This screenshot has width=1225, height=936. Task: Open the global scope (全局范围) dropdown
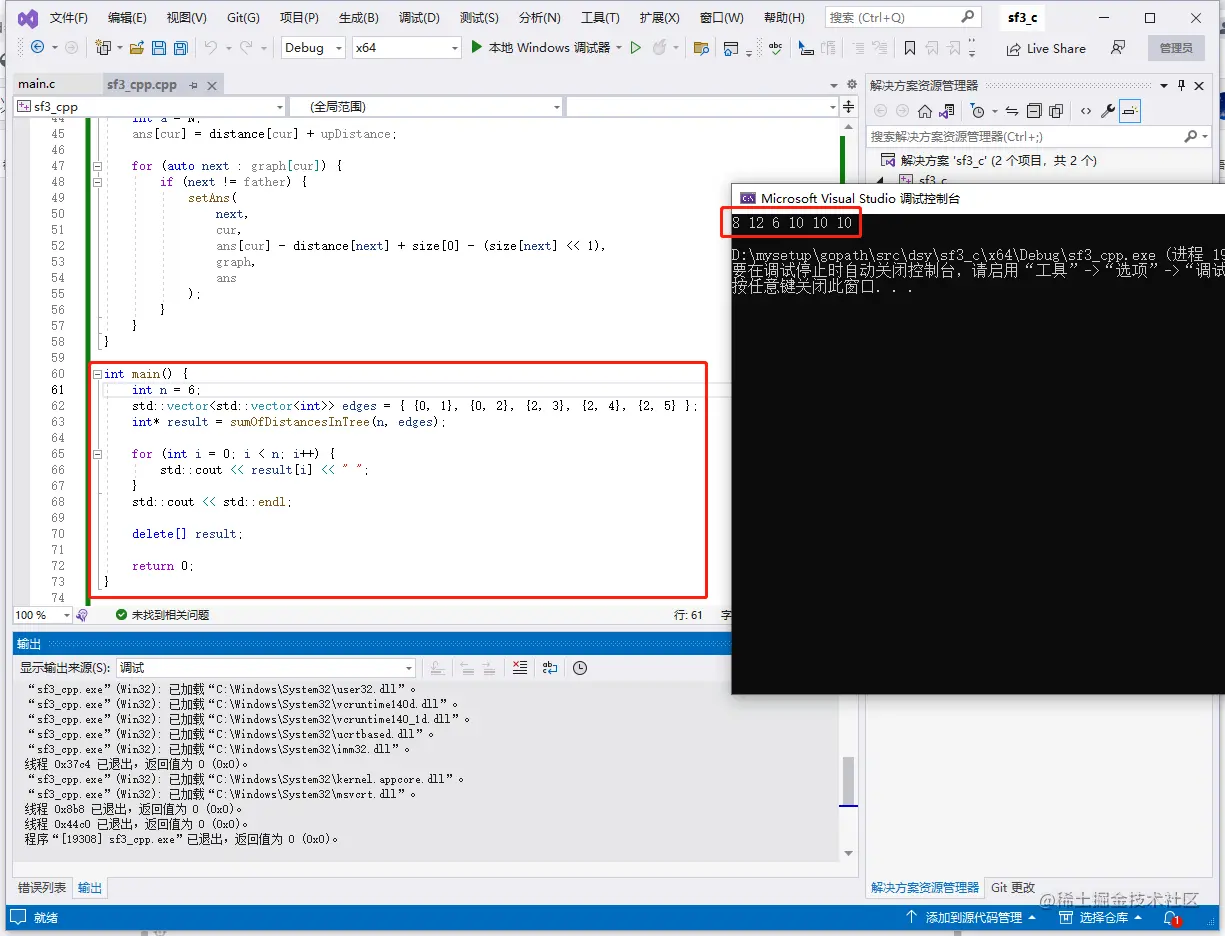pyautogui.click(x=427, y=106)
